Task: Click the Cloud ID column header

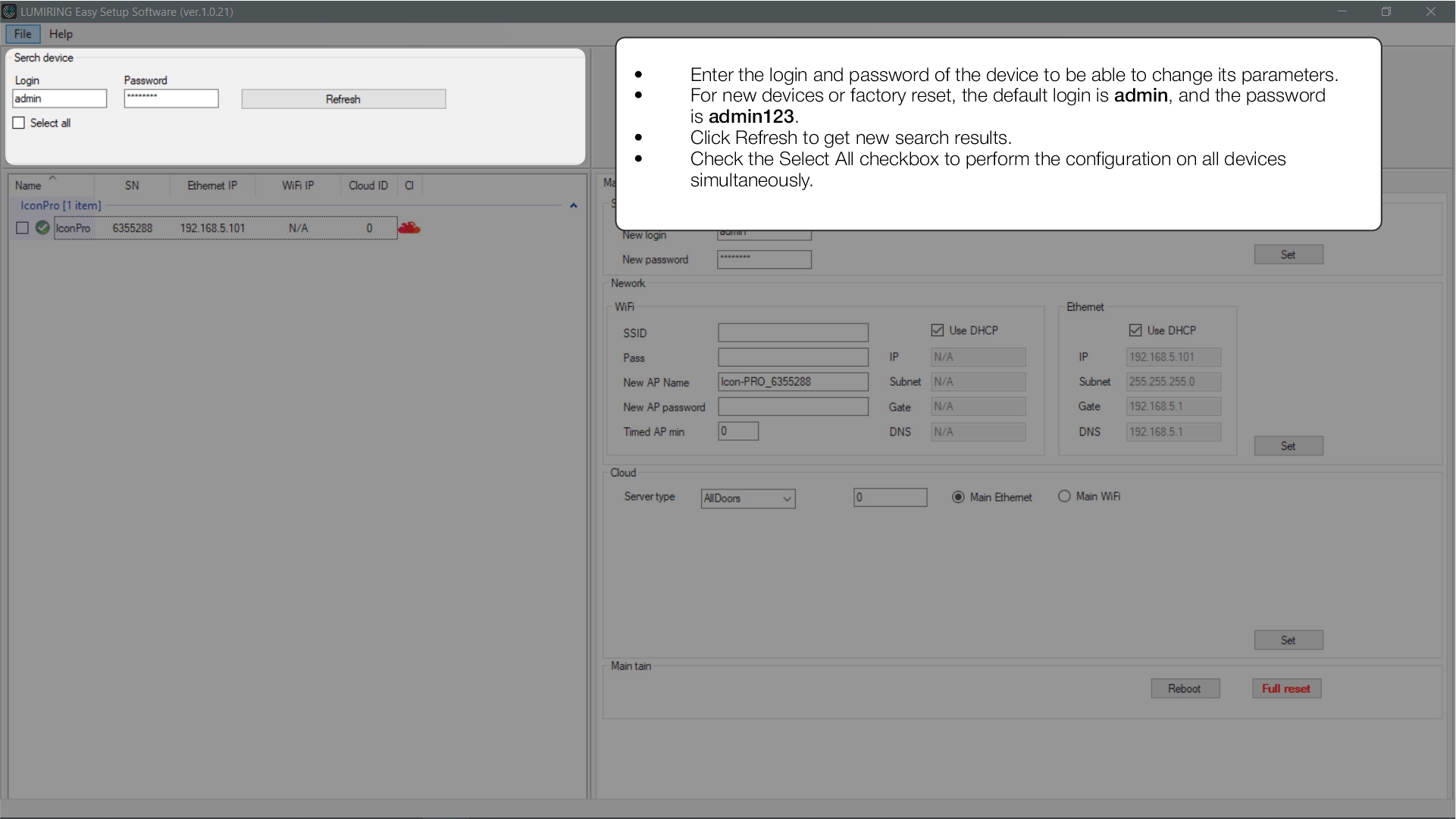Action: click(x=368, y=186)
